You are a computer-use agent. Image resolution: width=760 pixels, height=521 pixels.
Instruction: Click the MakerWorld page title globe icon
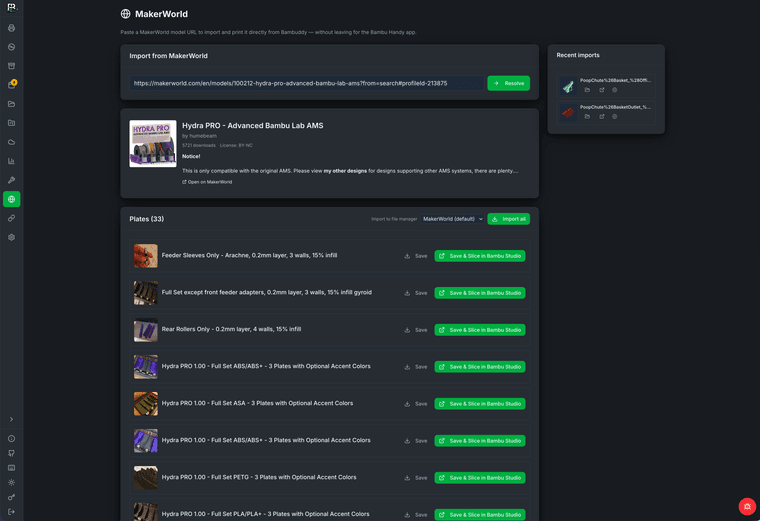point(126,14)
